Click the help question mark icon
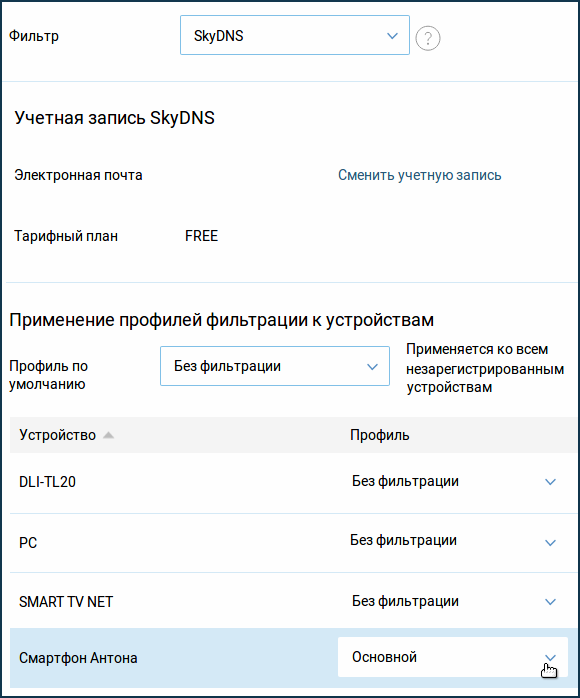This screenshot has width=580, height=698. [428, 38]
